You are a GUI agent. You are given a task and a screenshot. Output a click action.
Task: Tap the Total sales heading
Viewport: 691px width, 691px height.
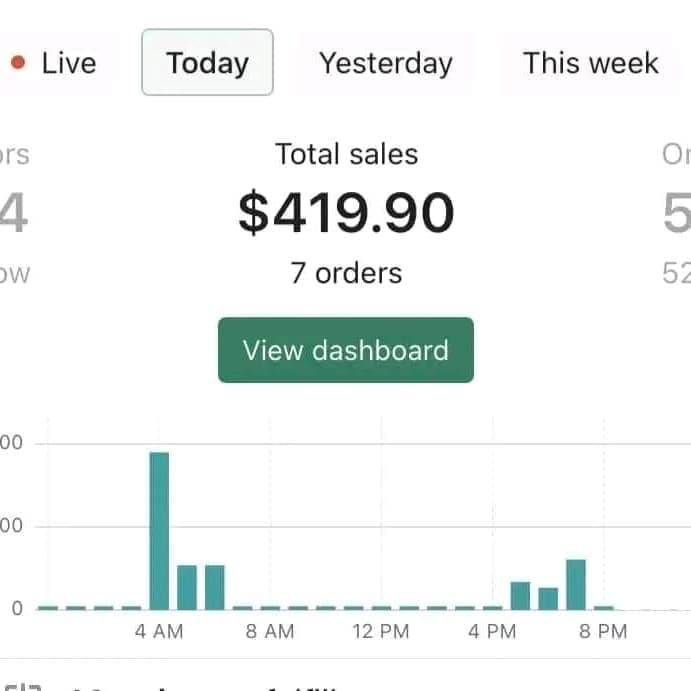point(346,154)
